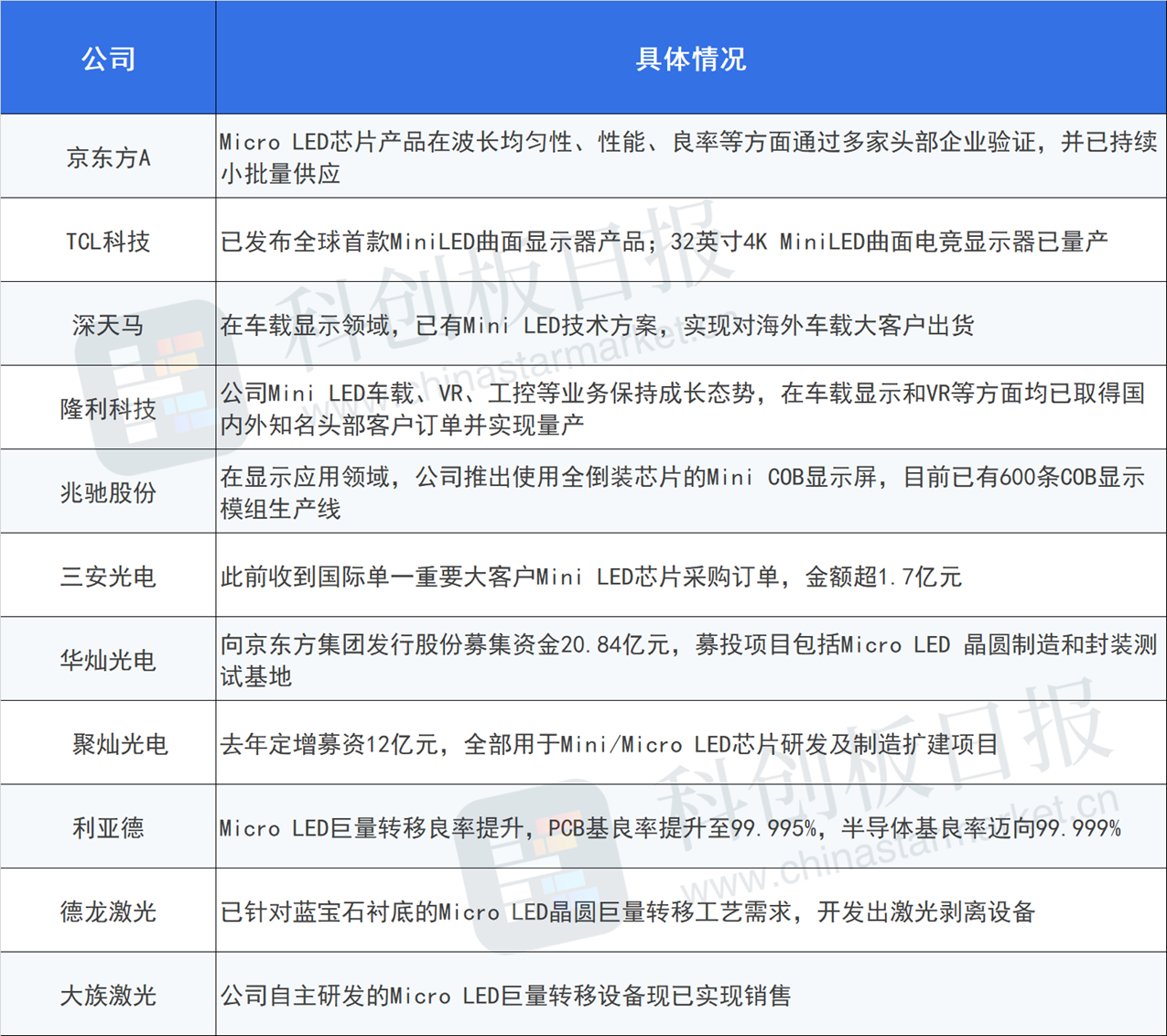1167x1036 pixels.
Task: Select the TCL科技 company cell
Action: tap(108, 242)
